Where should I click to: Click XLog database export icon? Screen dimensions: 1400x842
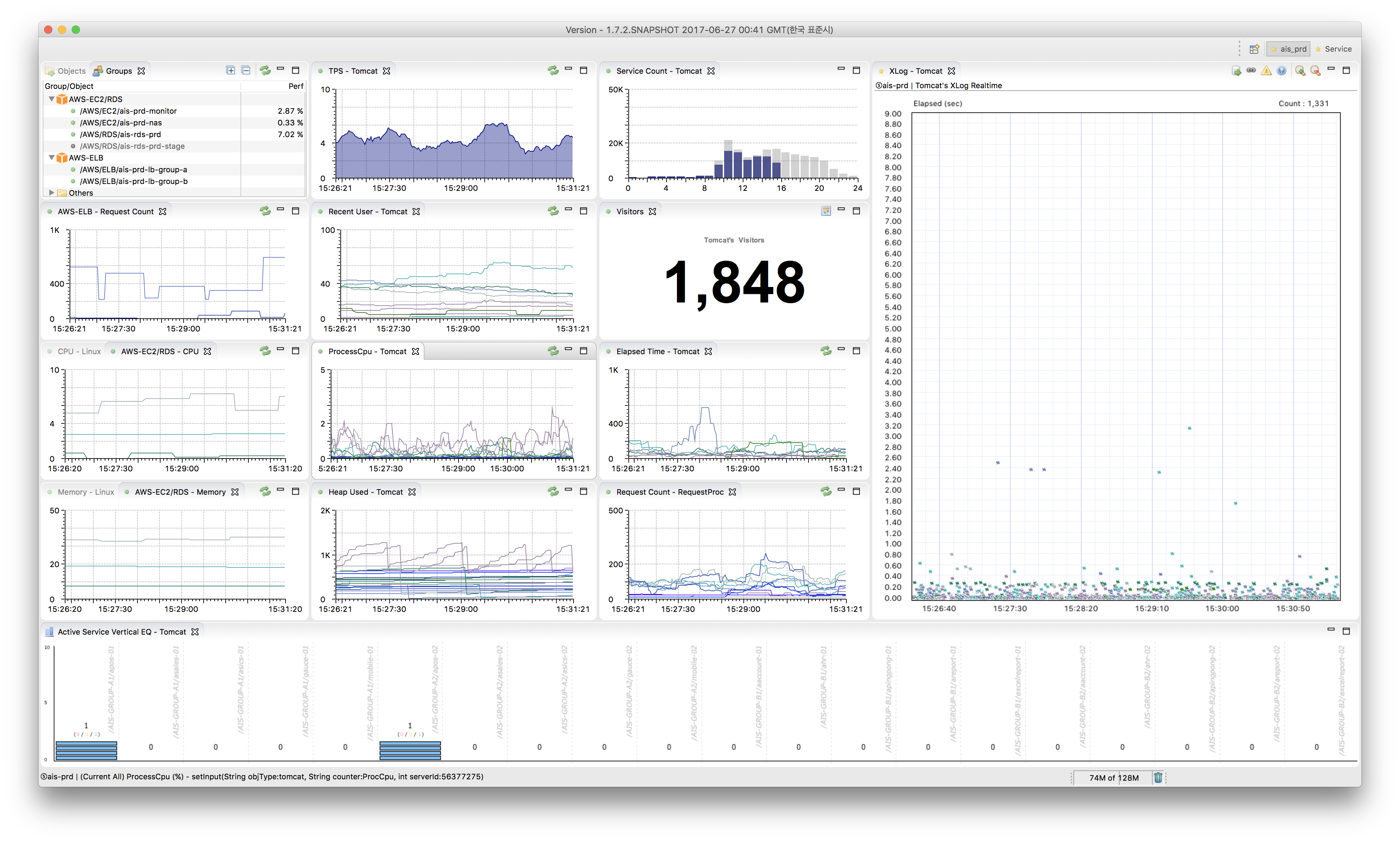1236,71
